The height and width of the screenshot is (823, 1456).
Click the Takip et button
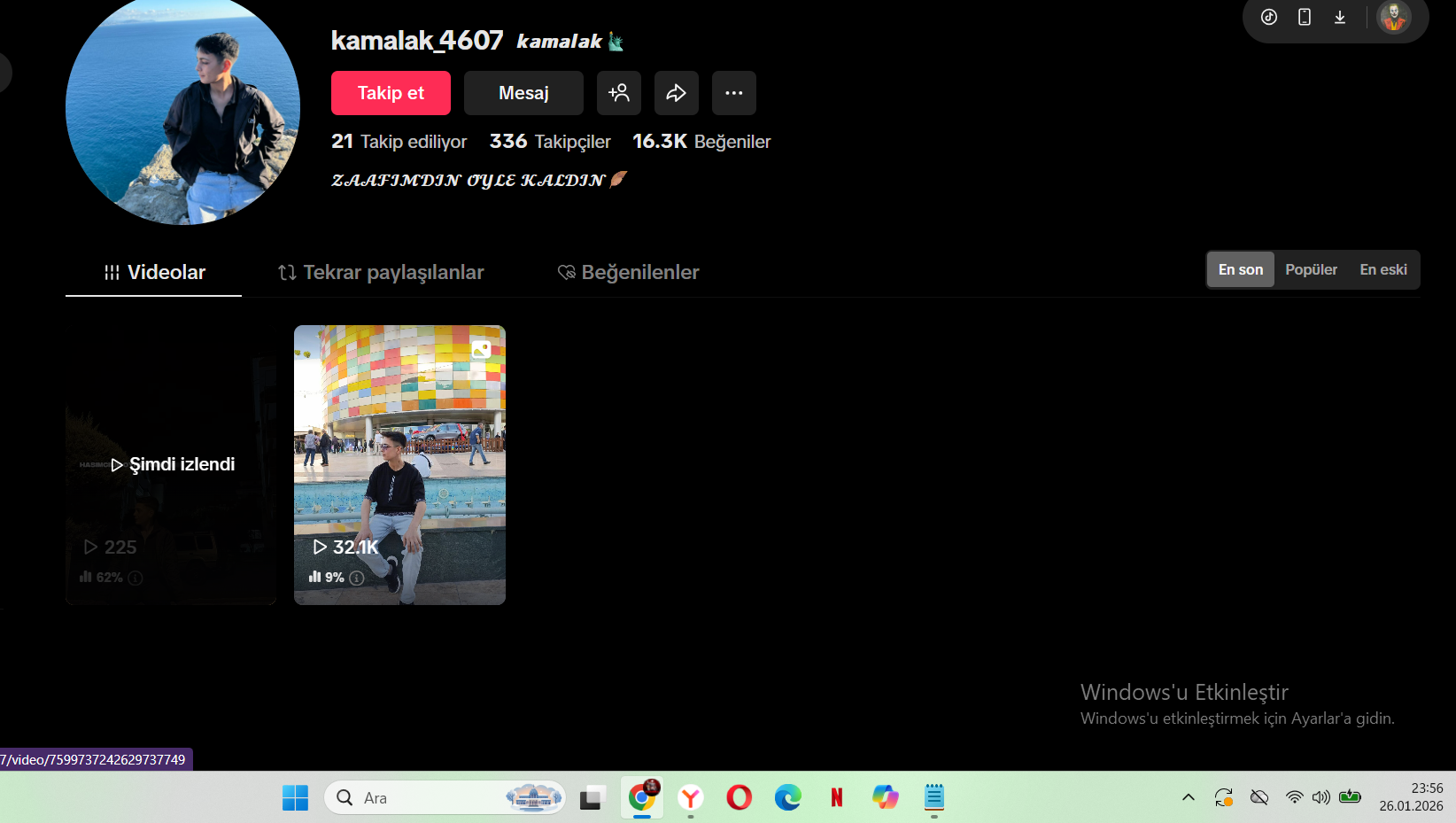tap(391, 93)
